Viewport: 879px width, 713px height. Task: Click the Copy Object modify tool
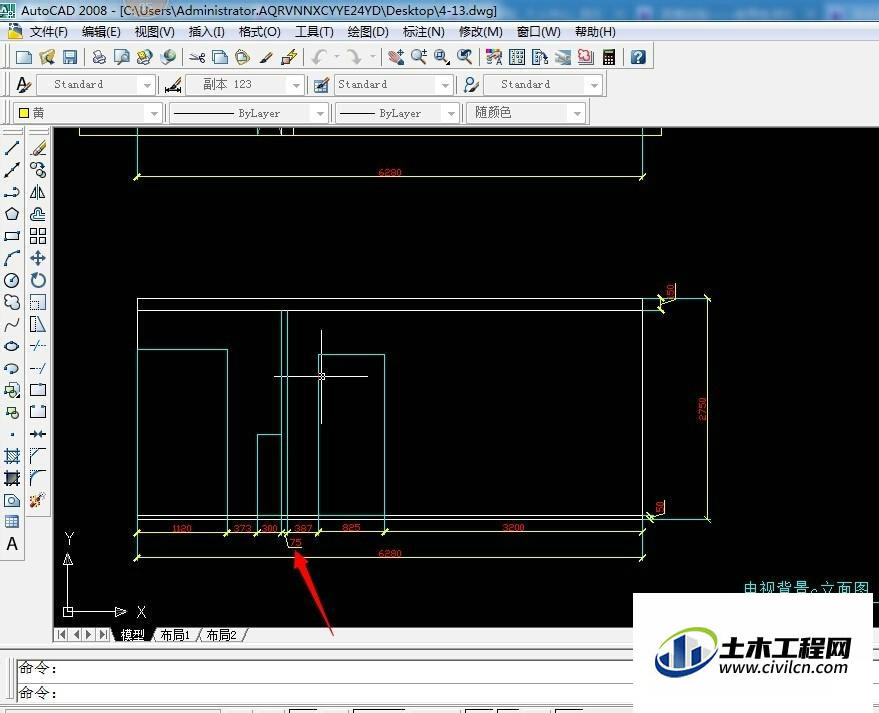[38, 170]
